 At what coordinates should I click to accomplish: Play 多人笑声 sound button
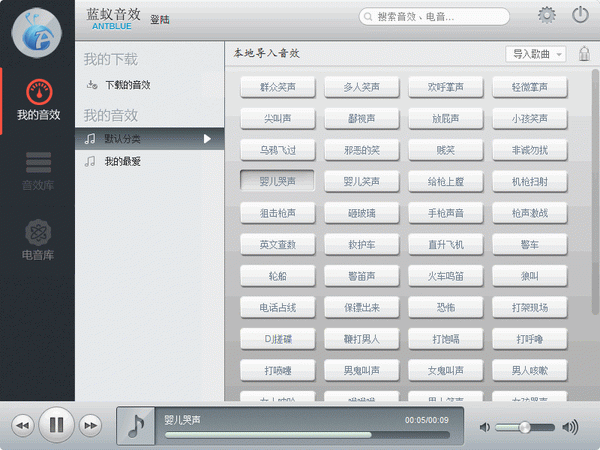pos(362,87)
